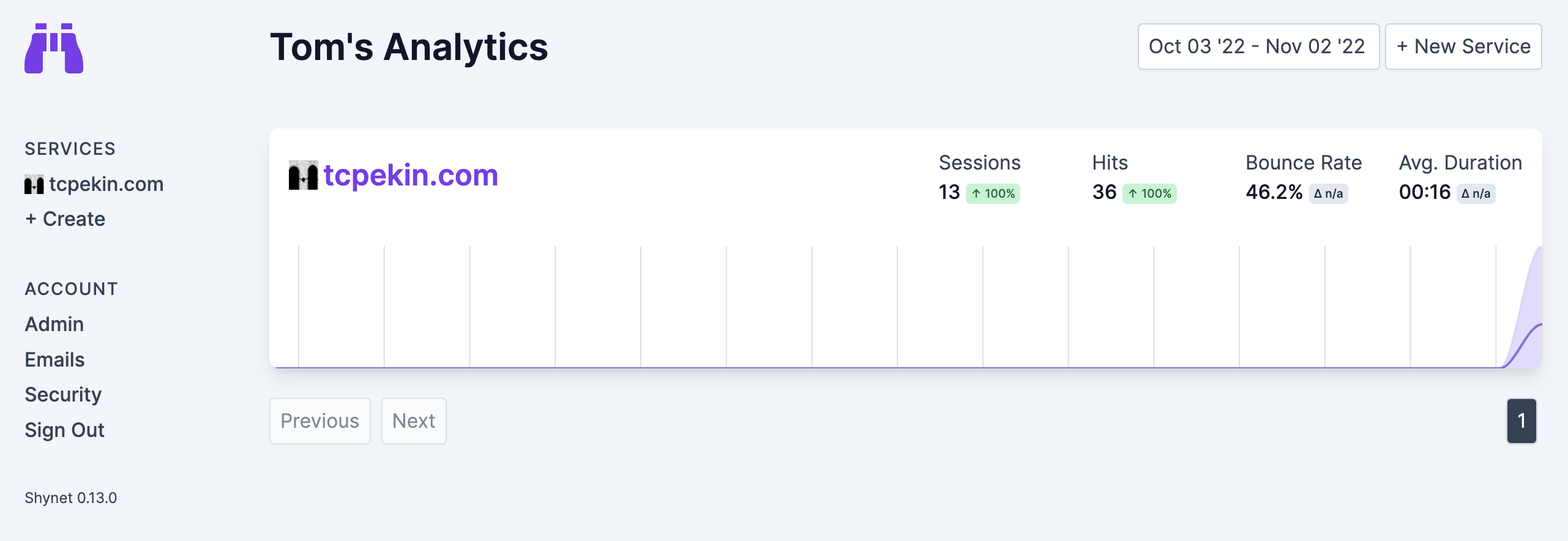Open the tcpekin.com service title link
The height and width of the screenshot is (541, 1568).
pyautogui.click(x=411, y=176)
